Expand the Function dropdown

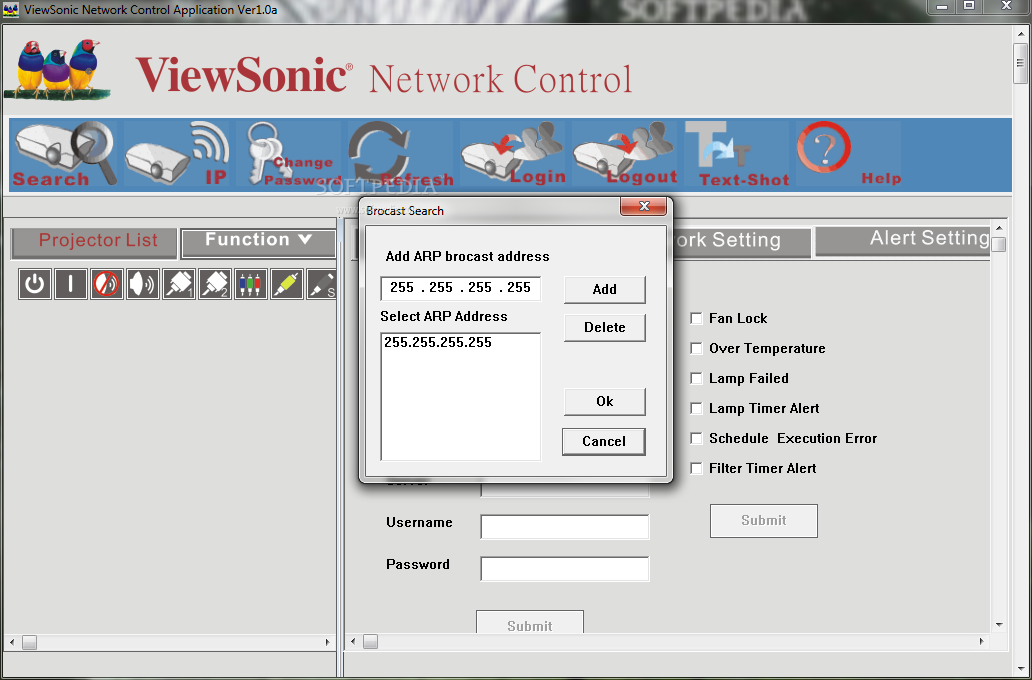258,242
